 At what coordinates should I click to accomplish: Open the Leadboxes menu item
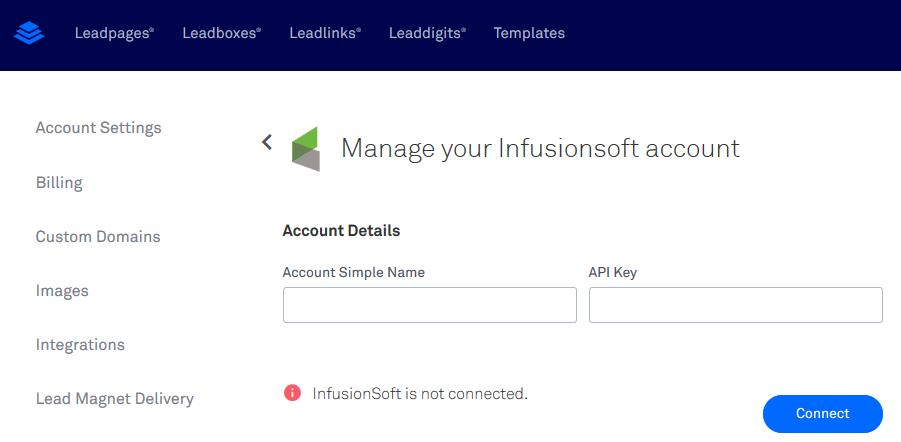[x=222, y=33]
